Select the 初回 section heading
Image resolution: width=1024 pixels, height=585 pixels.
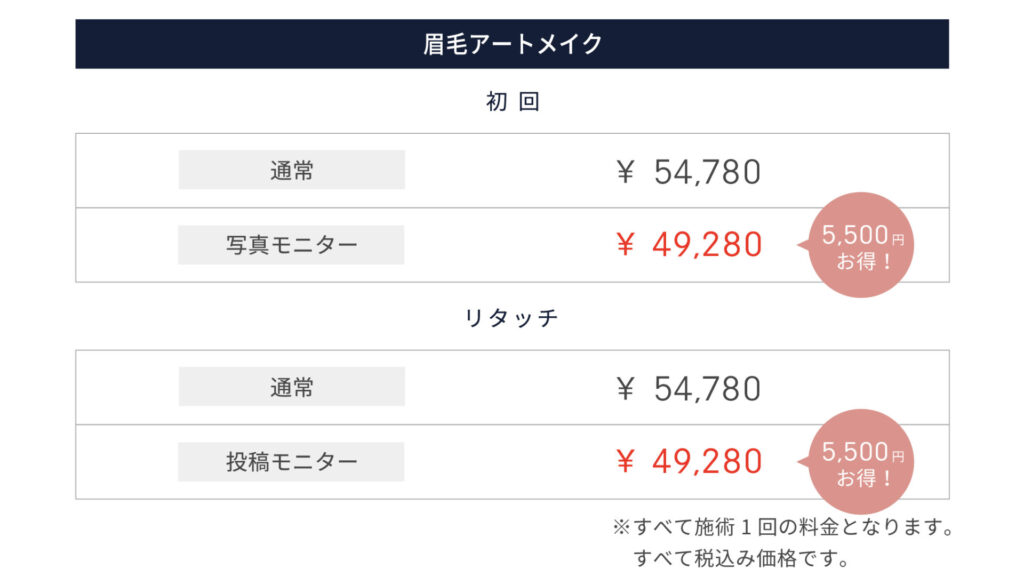pyautogui.click(x=512, y=102)
